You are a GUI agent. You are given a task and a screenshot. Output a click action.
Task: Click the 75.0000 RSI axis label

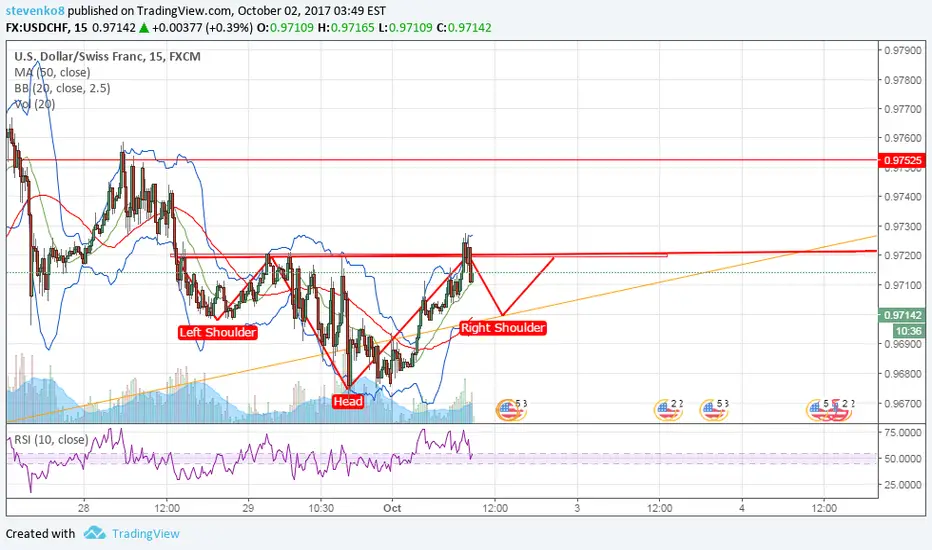pos(903,432)
